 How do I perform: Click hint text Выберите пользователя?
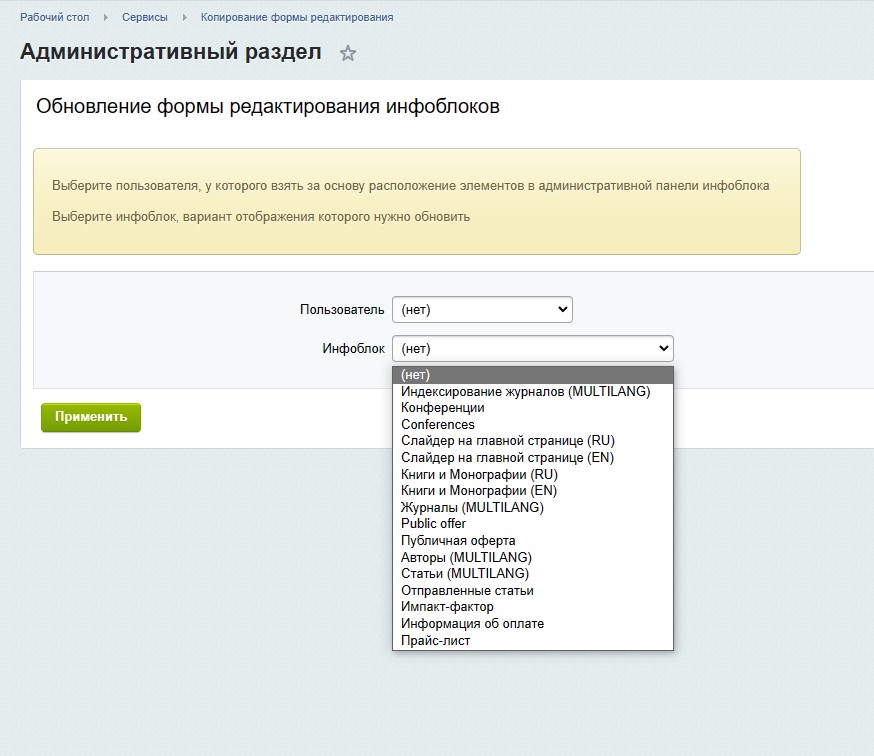pos(410,186)
